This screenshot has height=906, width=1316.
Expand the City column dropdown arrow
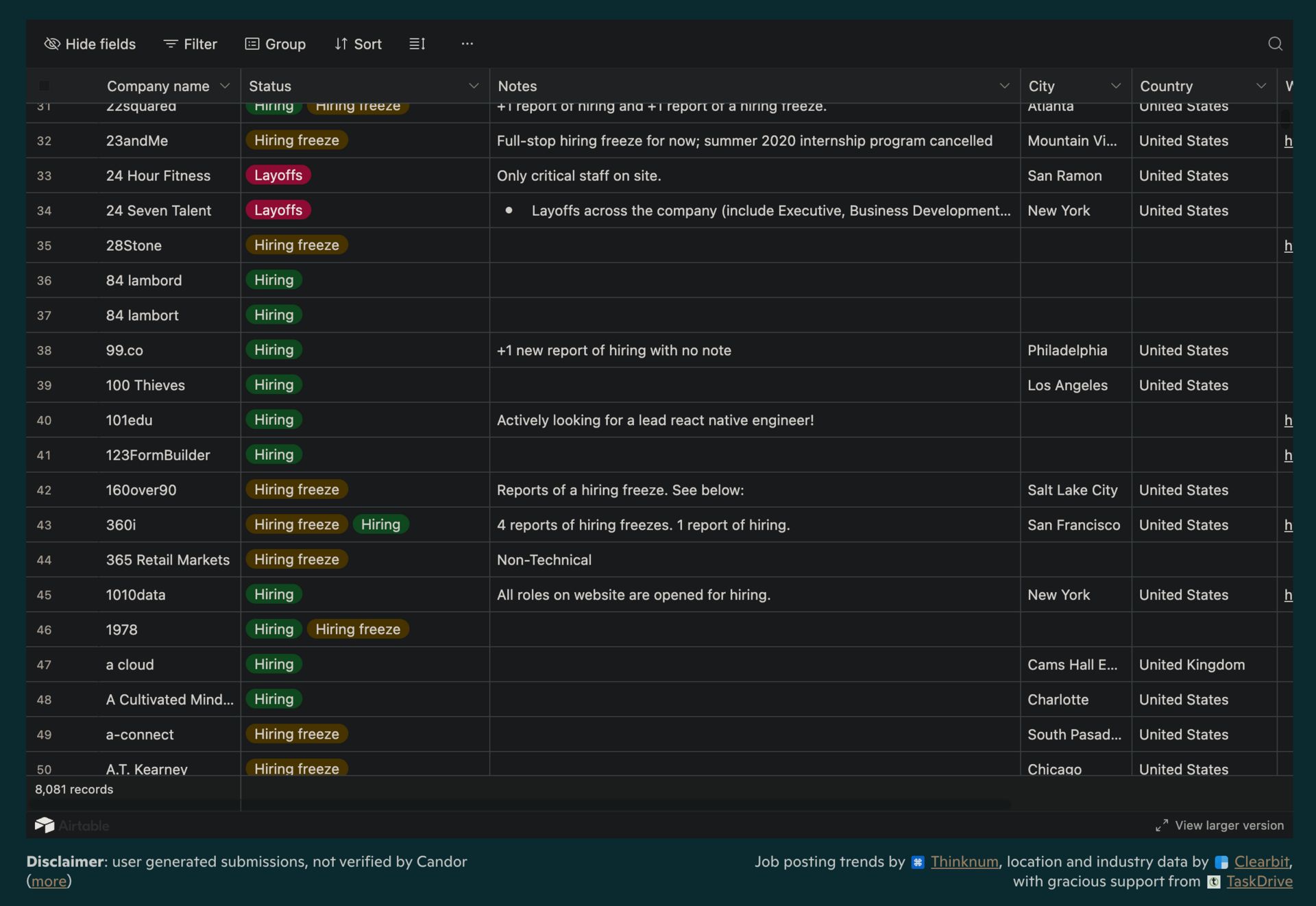coord(1116,86)
